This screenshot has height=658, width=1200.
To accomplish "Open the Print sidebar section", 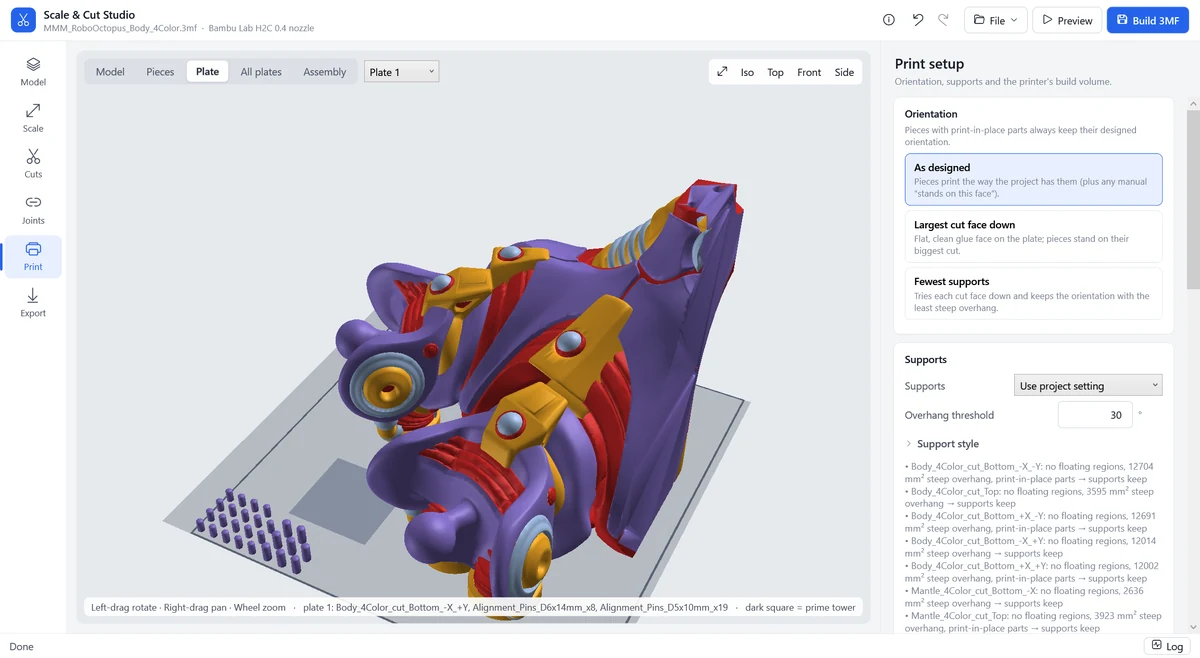I will point(33,257).
